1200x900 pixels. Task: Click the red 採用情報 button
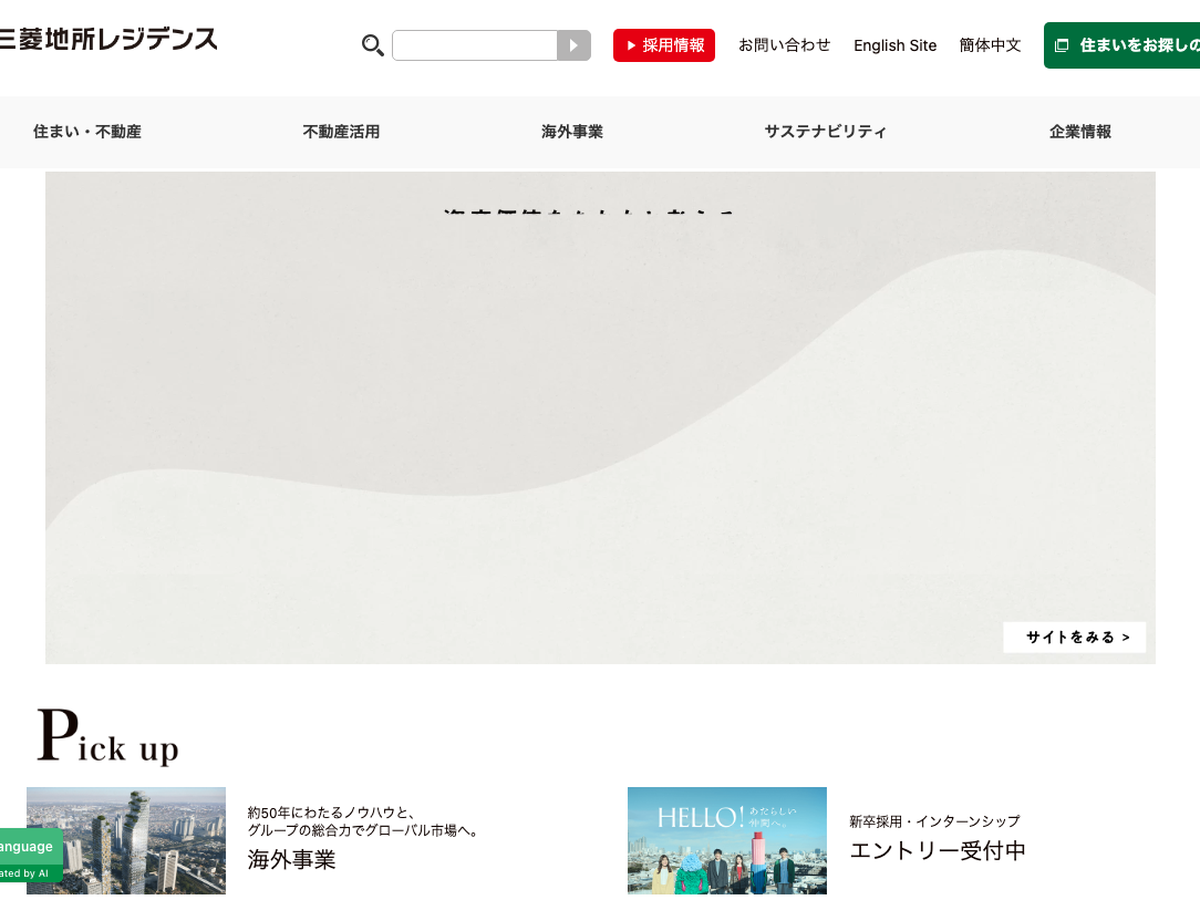[664, 45]
